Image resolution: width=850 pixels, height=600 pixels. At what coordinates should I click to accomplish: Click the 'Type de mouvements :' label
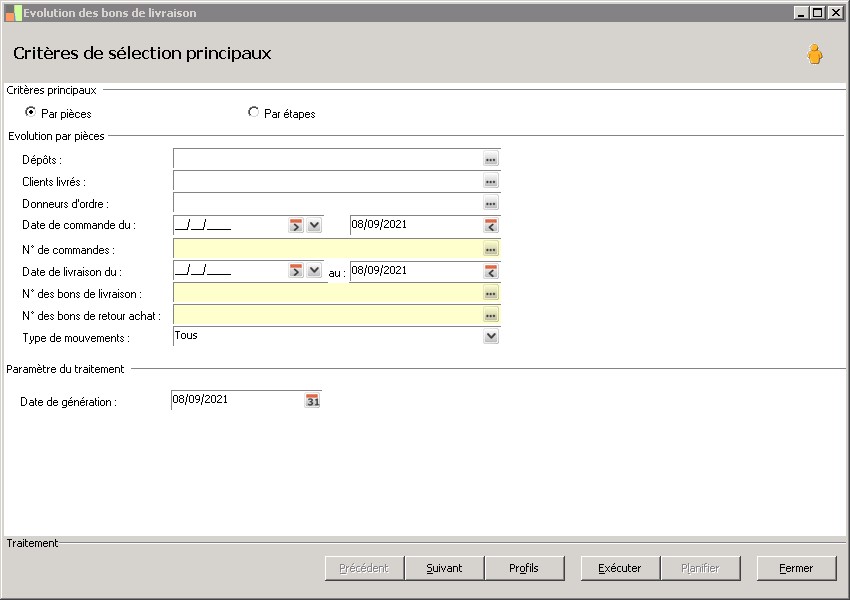point(76,338)
